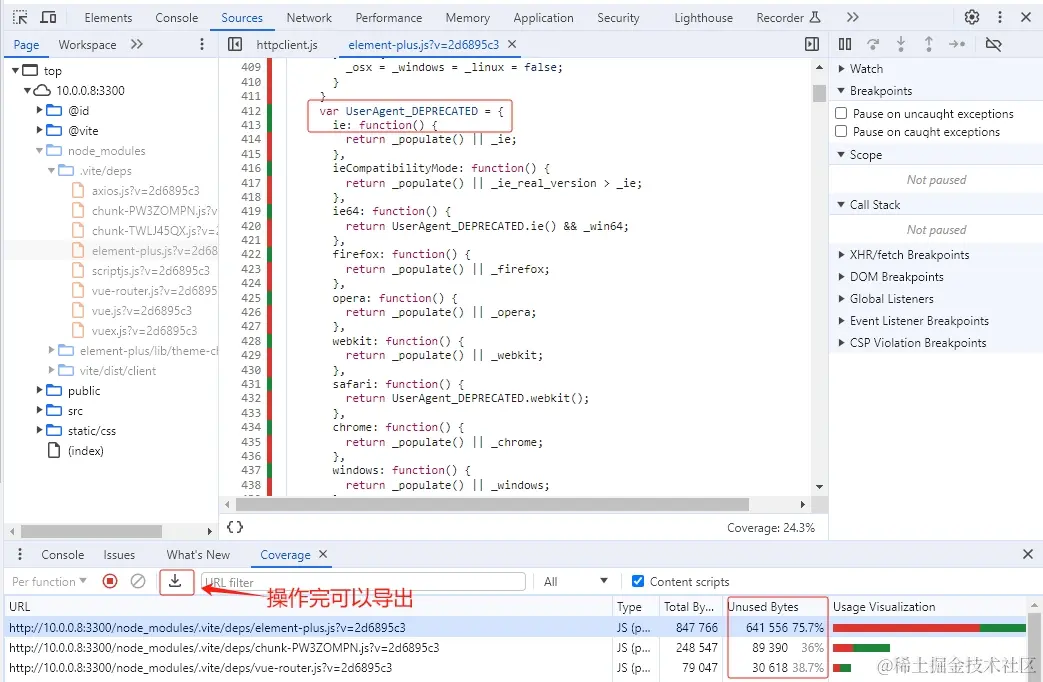Viewport: 1043px width, 682px height.
Task: Step into next function call
Action: [x=901, y=45]
